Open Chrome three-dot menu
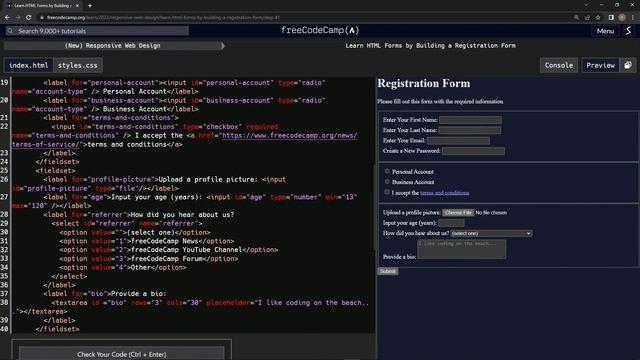The image size is (640, 360). (633, 18)
